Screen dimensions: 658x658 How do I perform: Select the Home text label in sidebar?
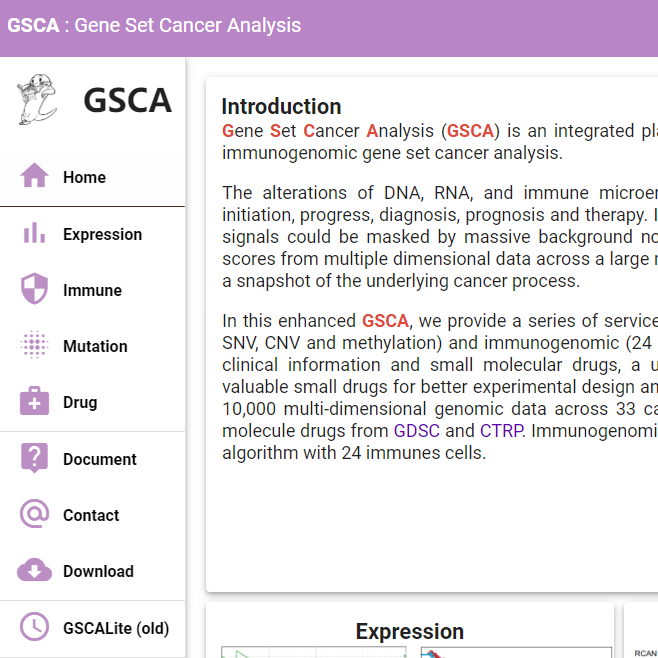tap(84, 177)
